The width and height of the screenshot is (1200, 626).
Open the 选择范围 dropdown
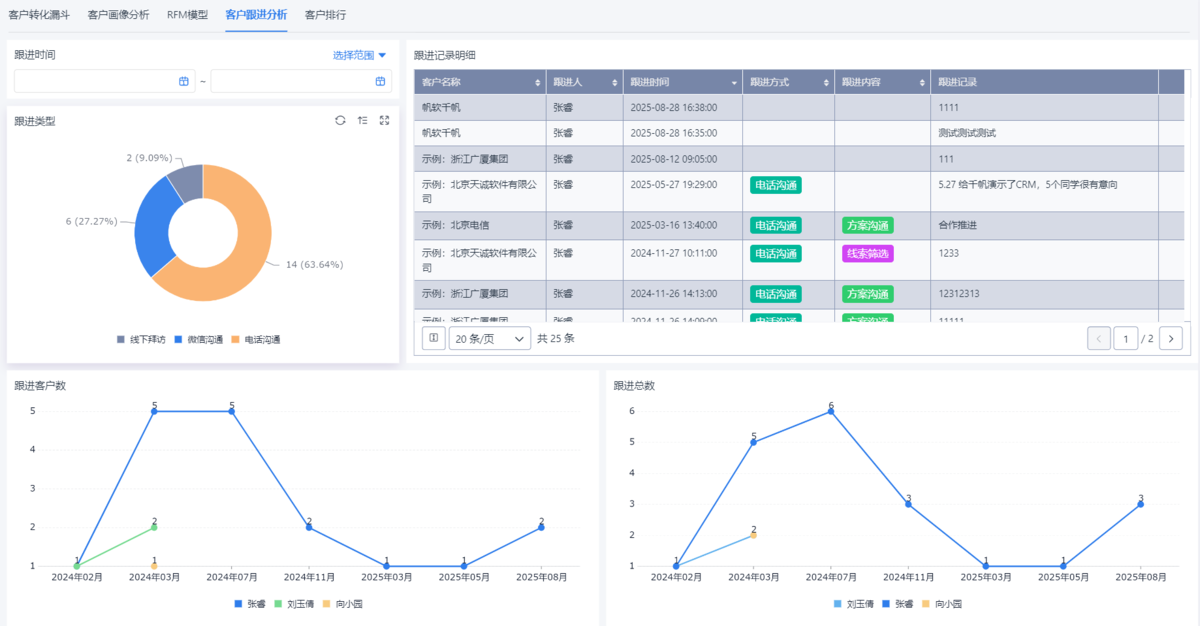tap(359, 55)
